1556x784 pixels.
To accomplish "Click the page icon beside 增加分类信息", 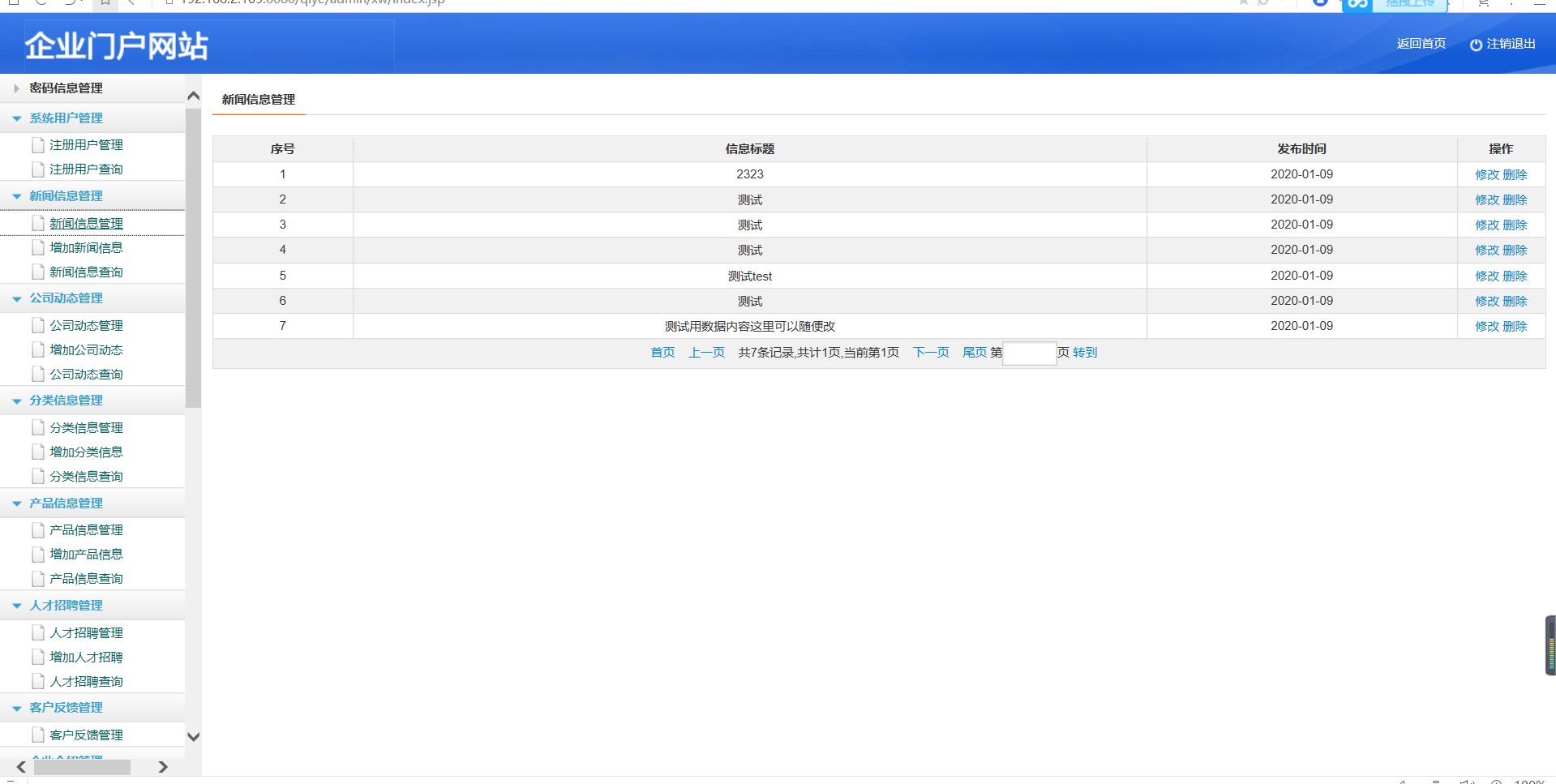I will 37,452.
